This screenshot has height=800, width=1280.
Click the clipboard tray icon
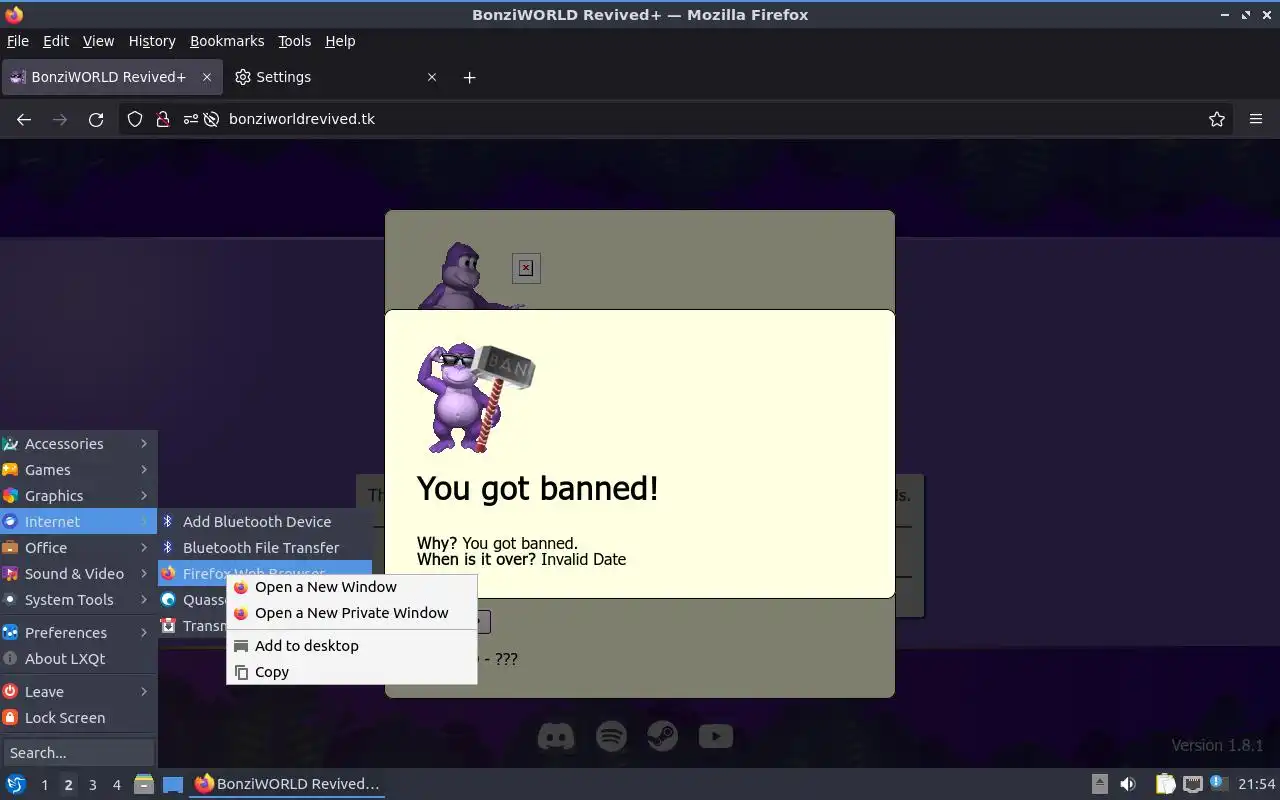point(1166,784)
